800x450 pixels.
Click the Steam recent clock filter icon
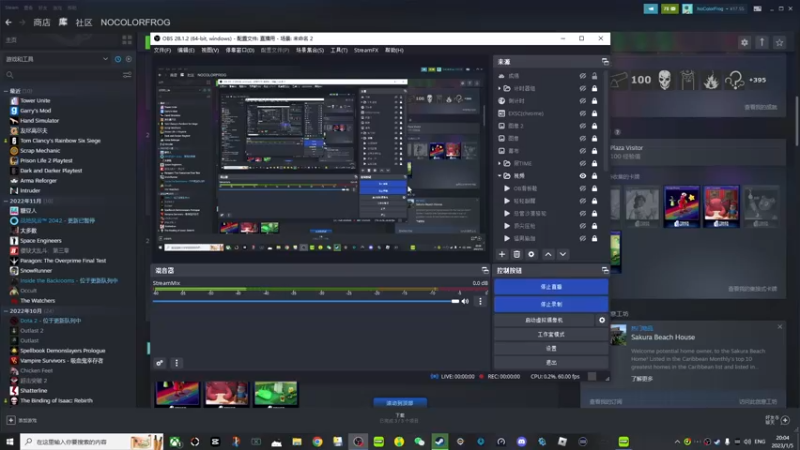click(118, 59)
